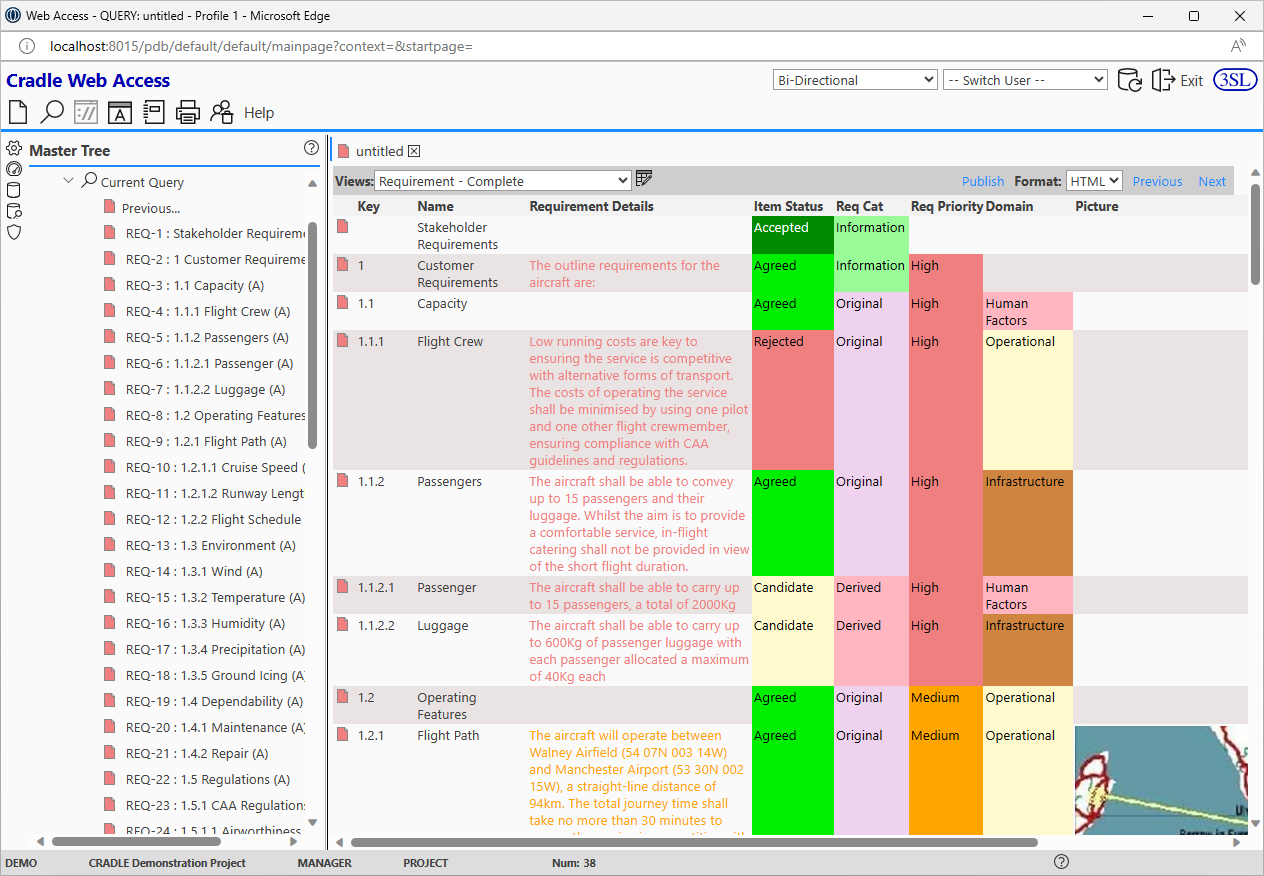Viewport: 1264px width, 876px height.
Task: Click the Exit door icon
Action: coord(1163,81)
